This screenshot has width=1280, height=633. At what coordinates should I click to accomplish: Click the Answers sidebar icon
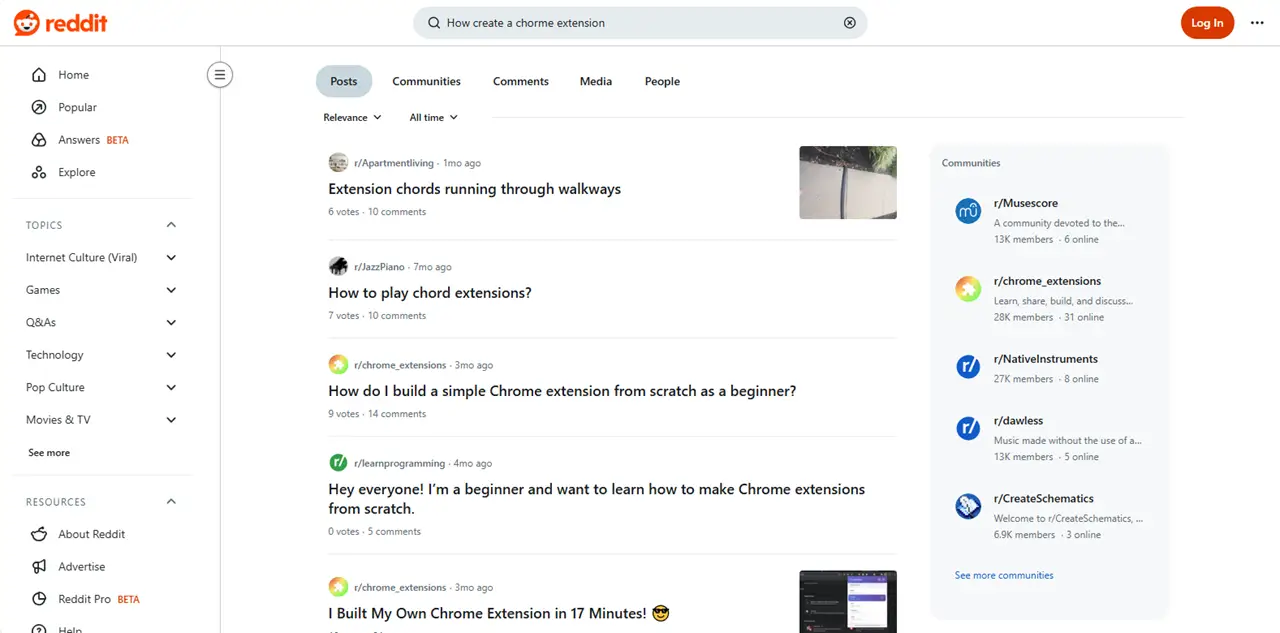(x=39, y=140)
